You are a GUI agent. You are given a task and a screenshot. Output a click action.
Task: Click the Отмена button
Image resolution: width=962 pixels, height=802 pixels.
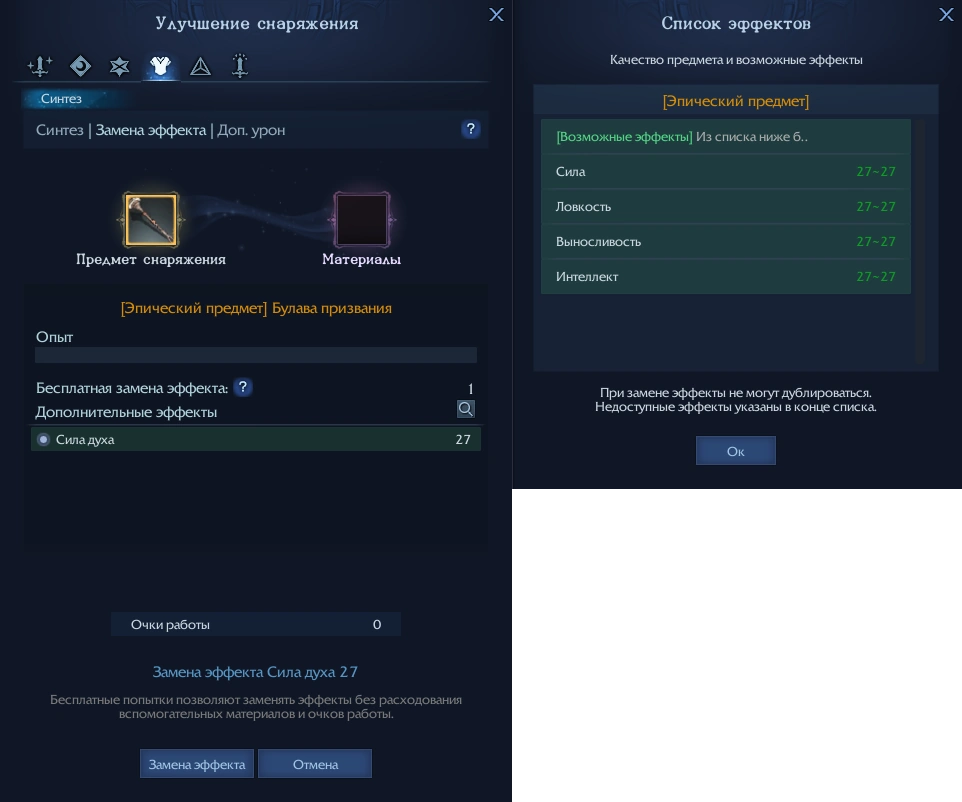point(315,764)
